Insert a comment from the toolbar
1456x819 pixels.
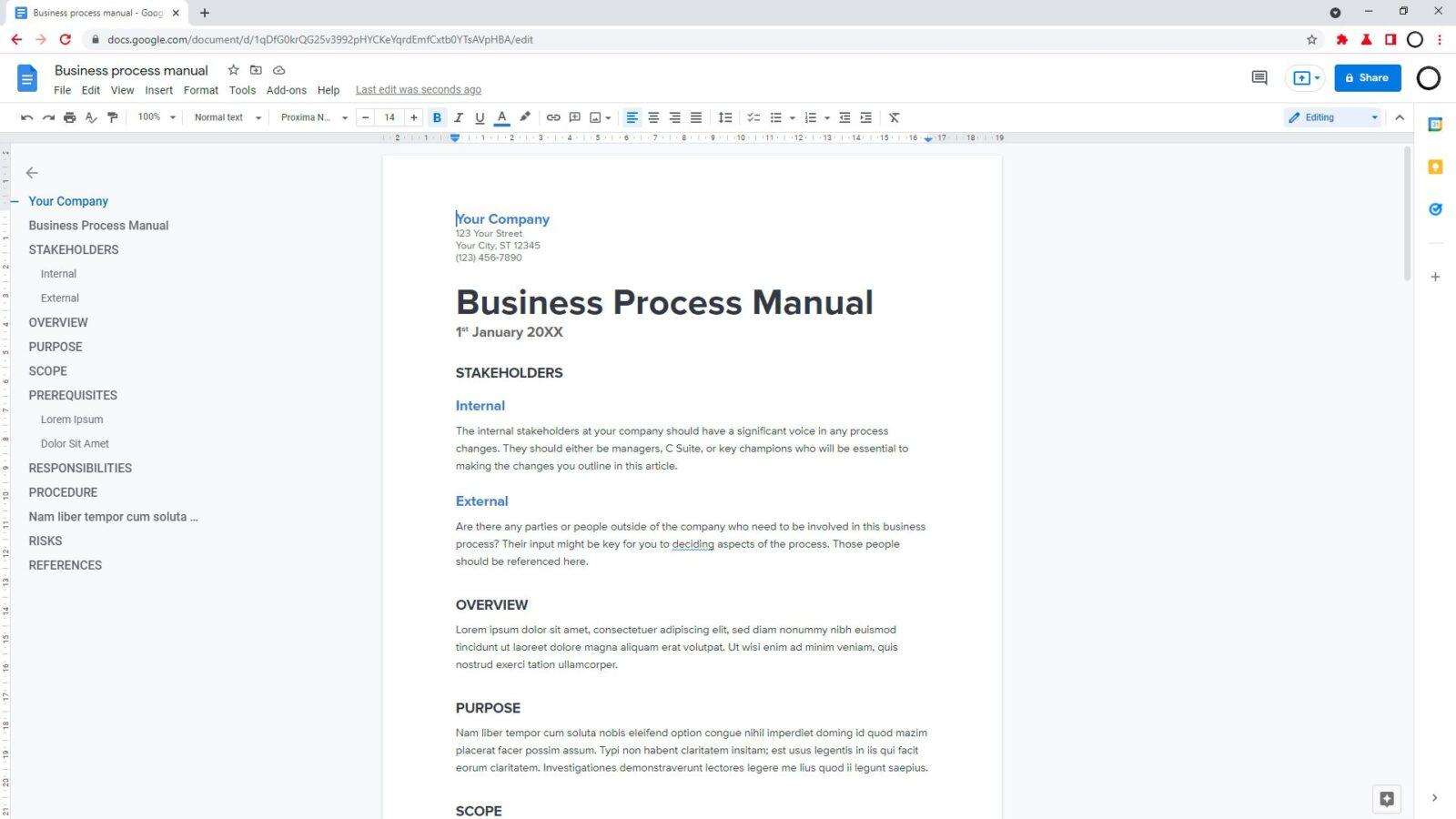coord(574,116)
